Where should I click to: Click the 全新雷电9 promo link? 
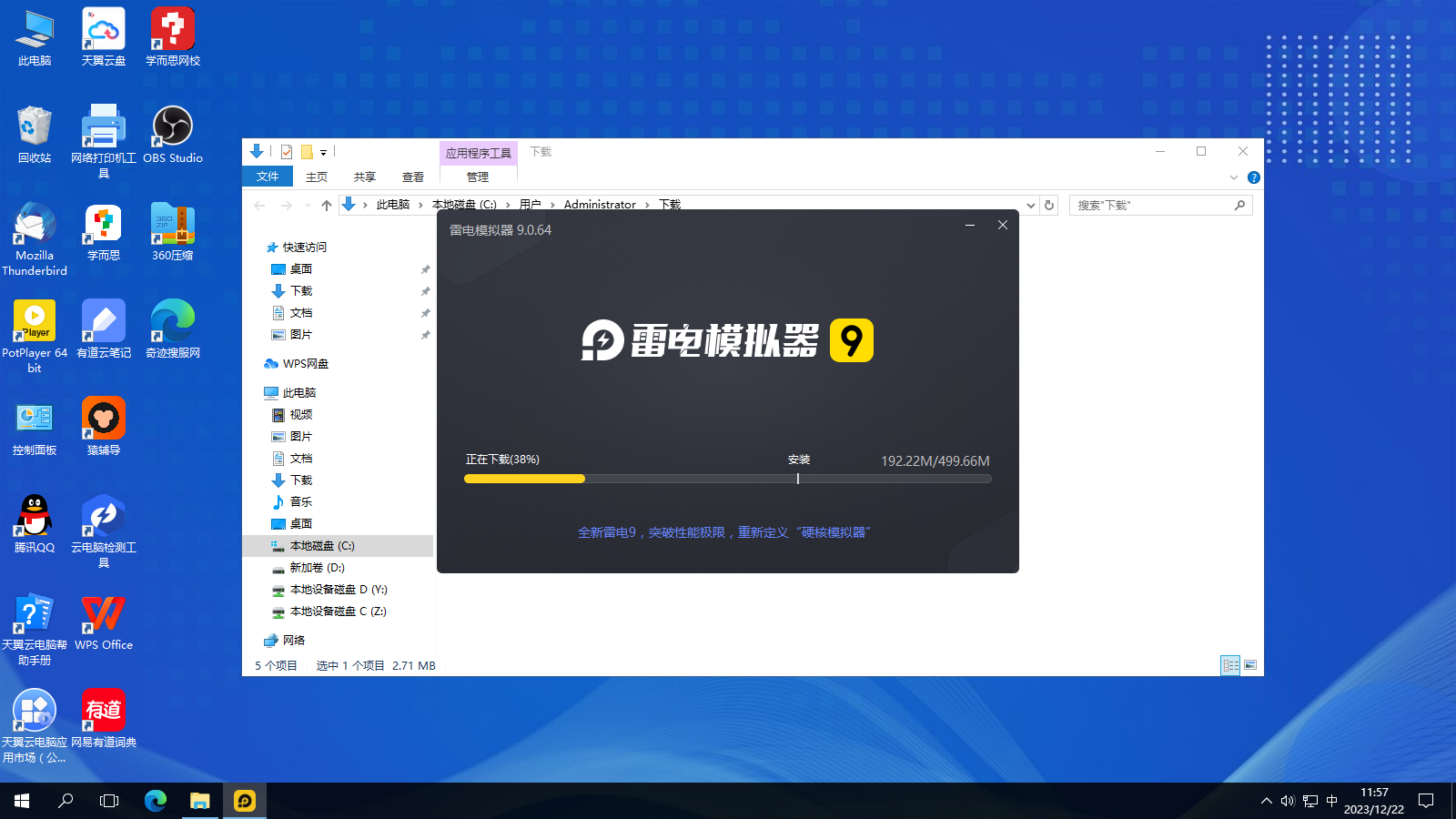[724, 532]
